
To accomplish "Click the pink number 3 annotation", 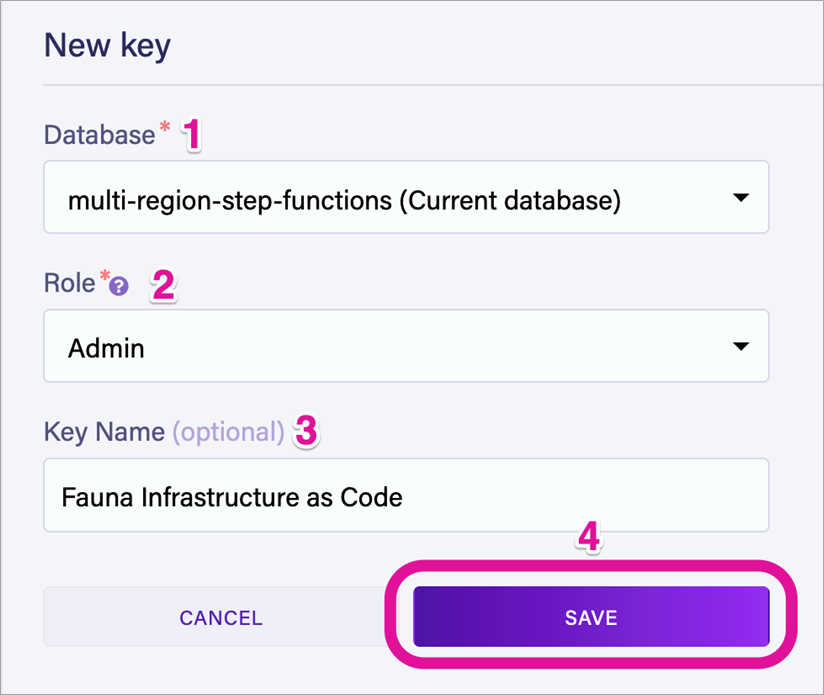I will click(x=307, y=432).
